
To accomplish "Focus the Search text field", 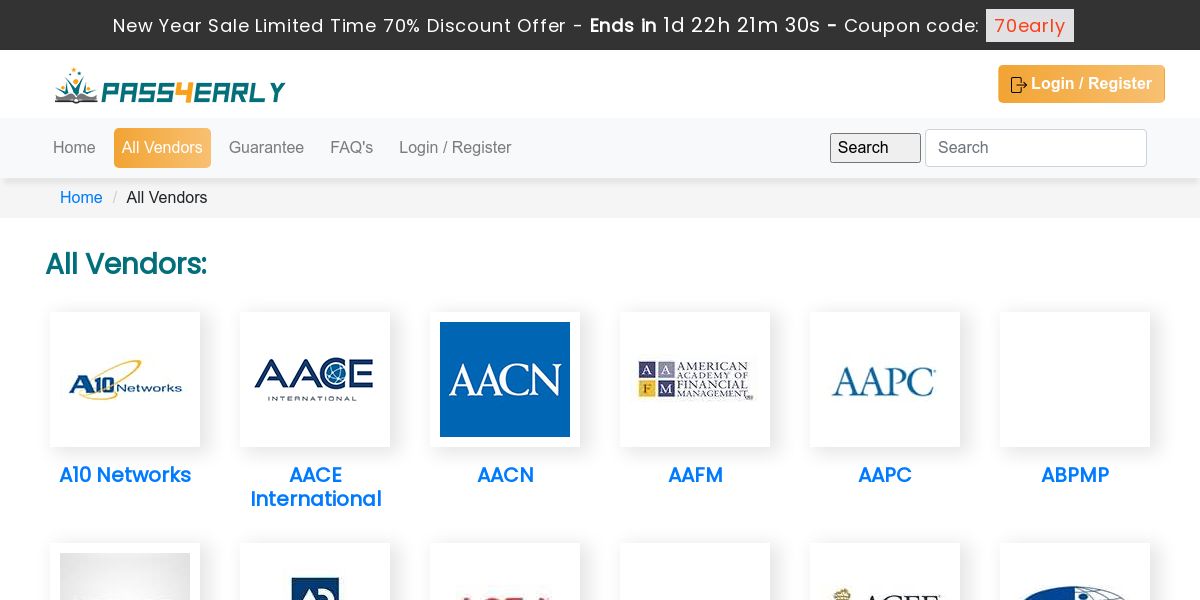I will [x=1036, y=148].
